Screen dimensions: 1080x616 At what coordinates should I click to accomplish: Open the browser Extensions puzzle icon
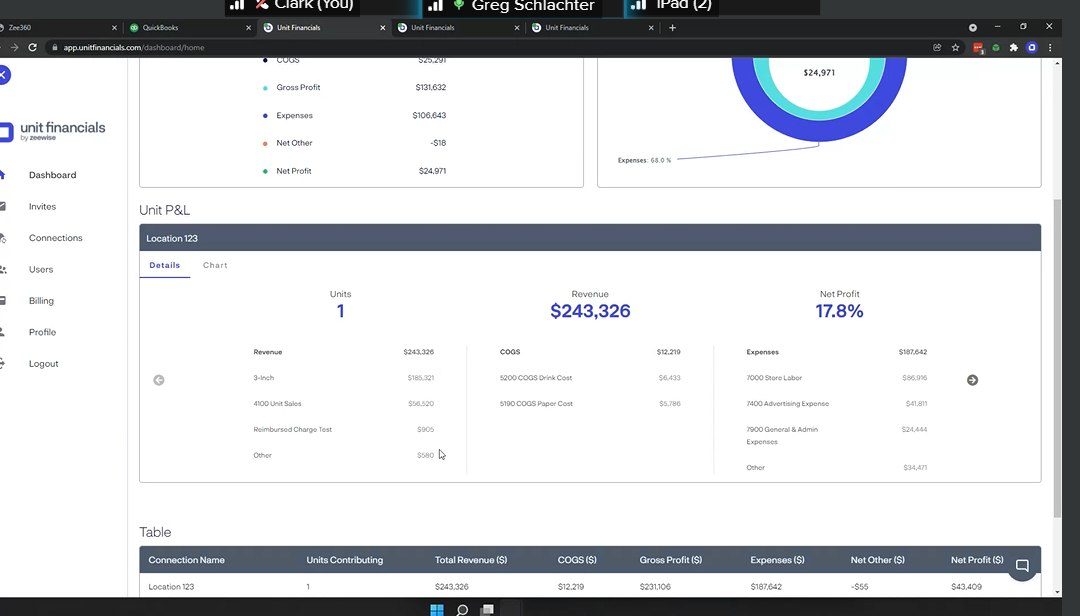pos(1014,47)
